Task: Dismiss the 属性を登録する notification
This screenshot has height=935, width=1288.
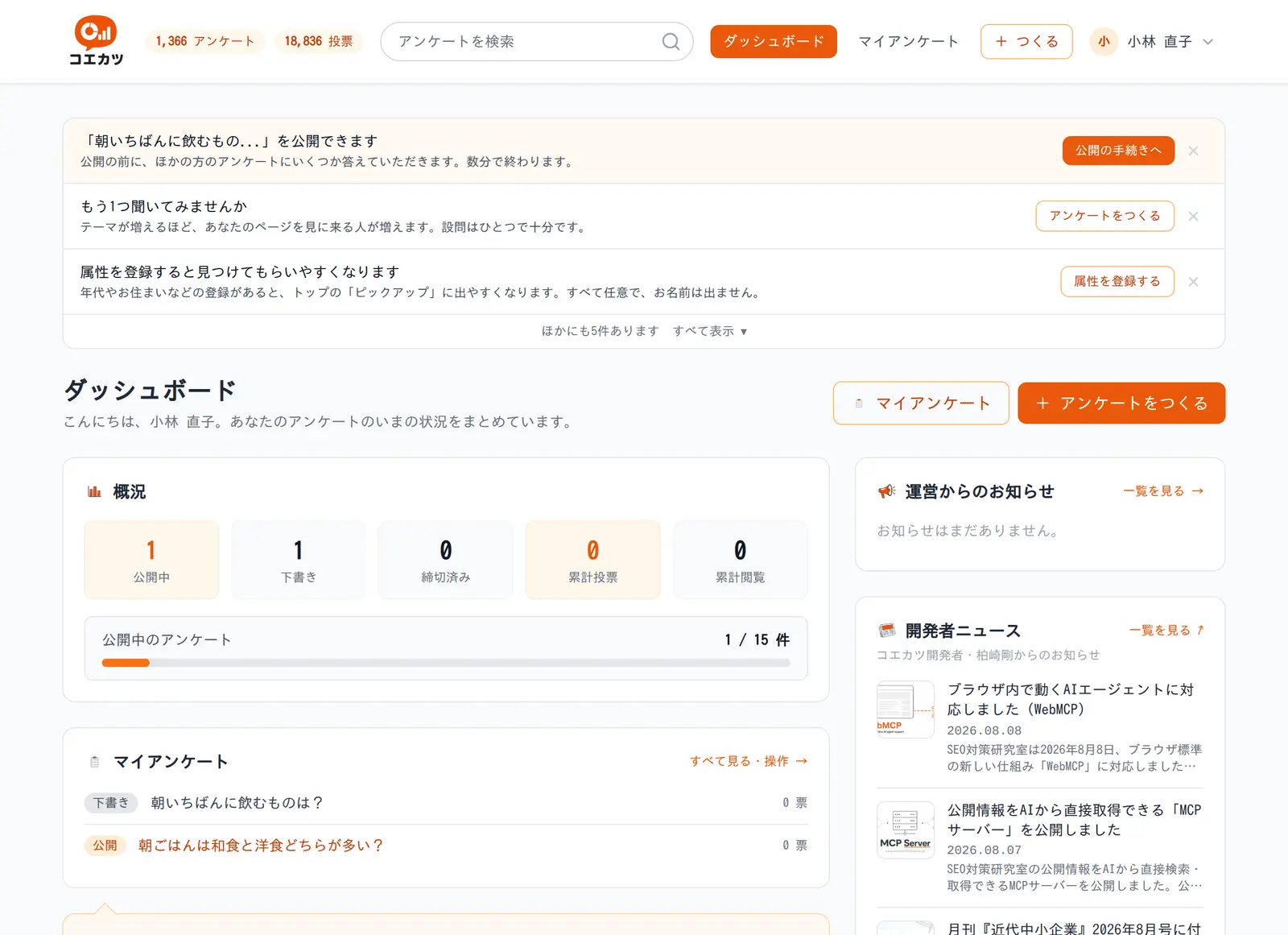Action: point(1194,282)
